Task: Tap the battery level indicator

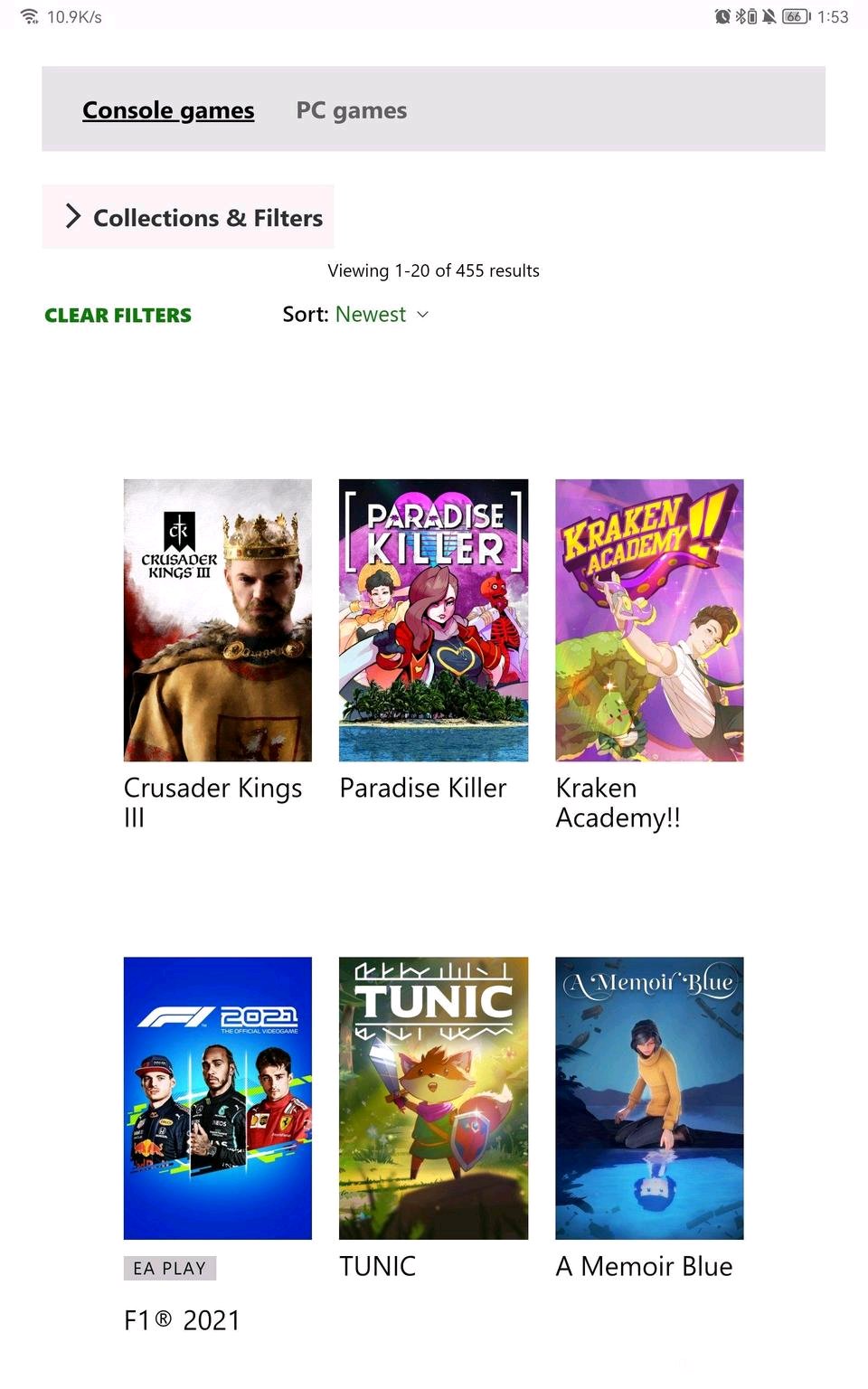Action: click(x=796, y=16)
